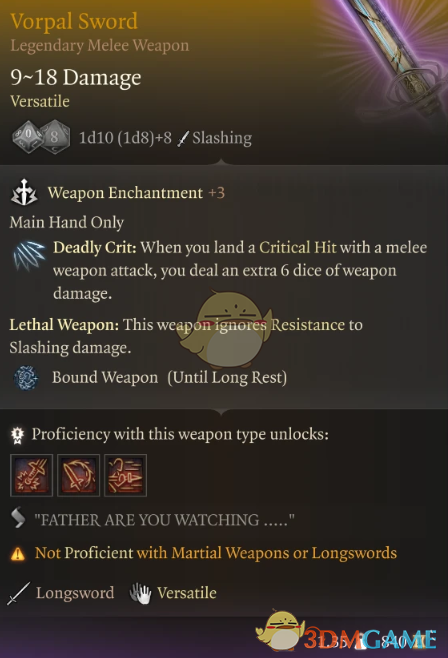
Task: Click the proficiency ribbon badge icon
Action: (x=17, y=435)
